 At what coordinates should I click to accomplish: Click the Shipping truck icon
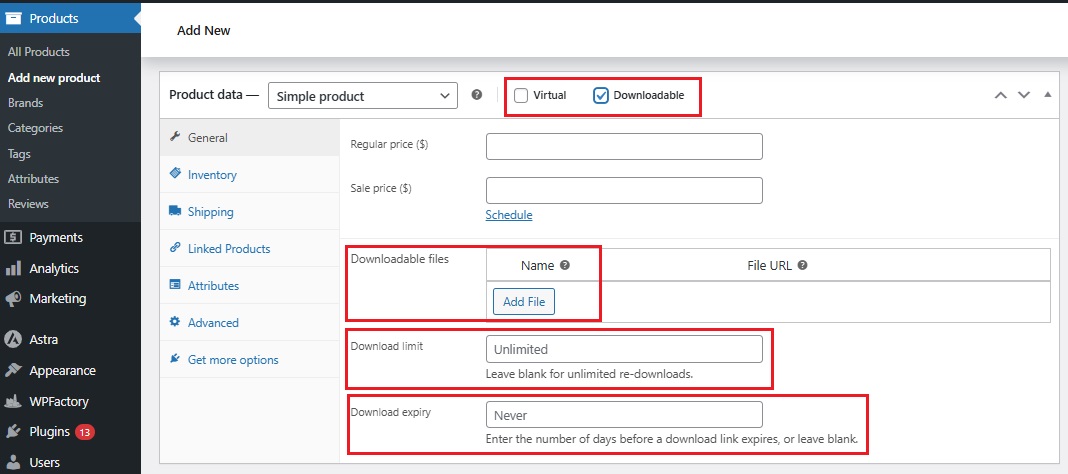pyautogui.click(x=174, y=211)
